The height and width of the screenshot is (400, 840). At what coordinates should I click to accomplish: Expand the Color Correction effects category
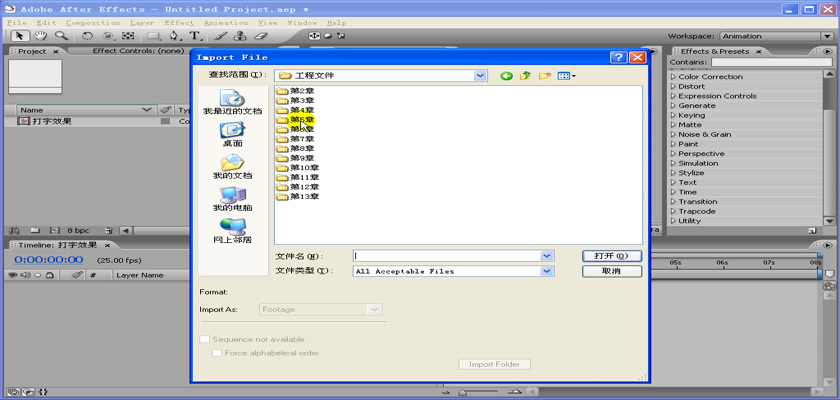(x=674, y=77)
